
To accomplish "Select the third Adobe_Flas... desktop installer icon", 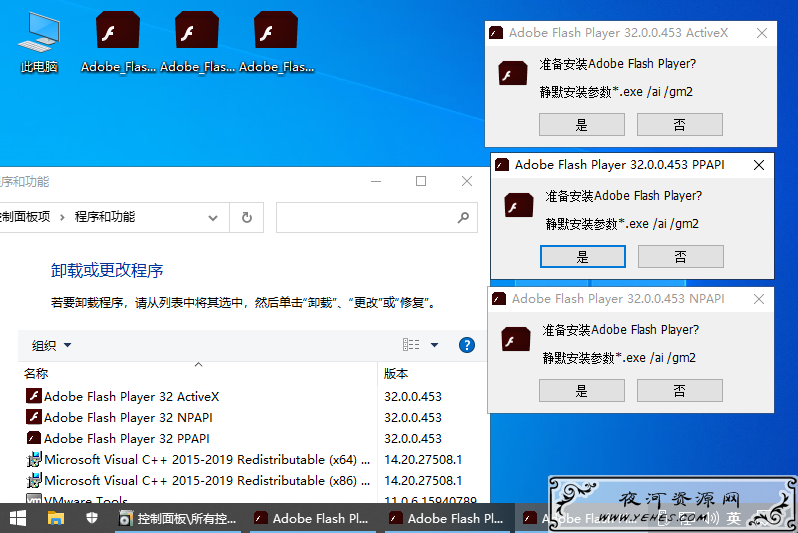I will [276, 42].
